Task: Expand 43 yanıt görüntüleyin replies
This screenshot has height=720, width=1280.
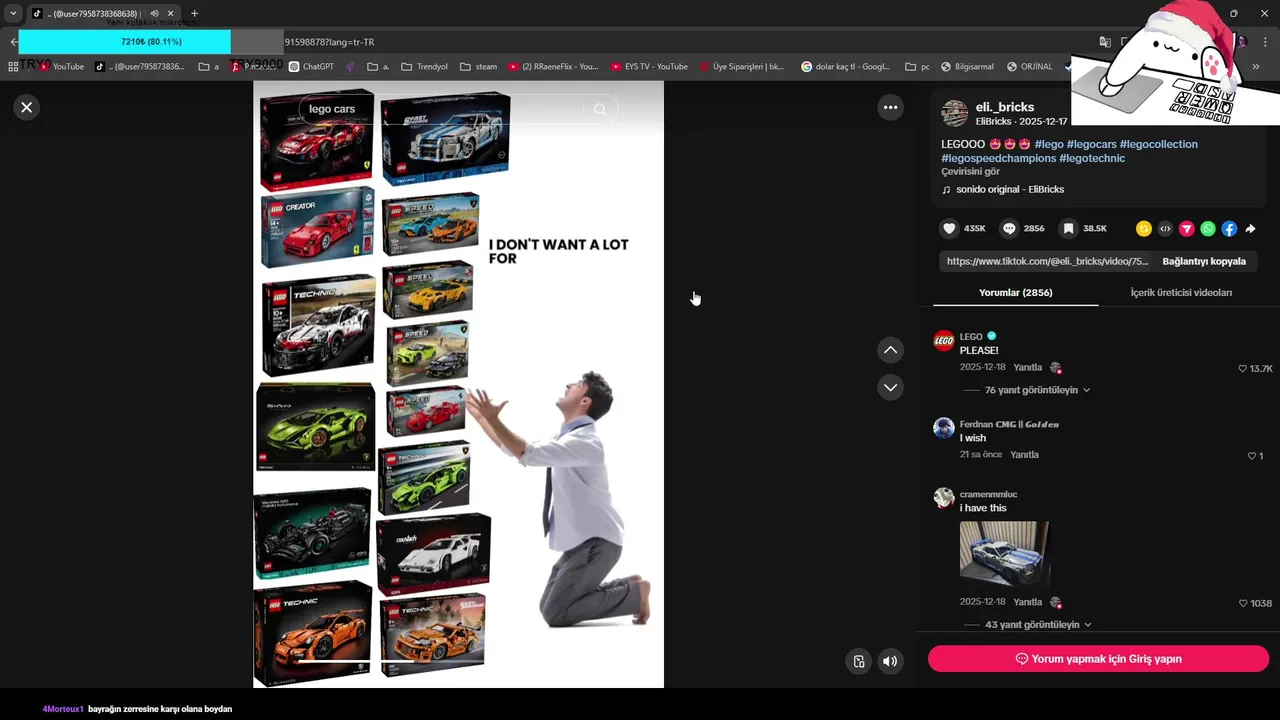Action: tap(1037, 624)
